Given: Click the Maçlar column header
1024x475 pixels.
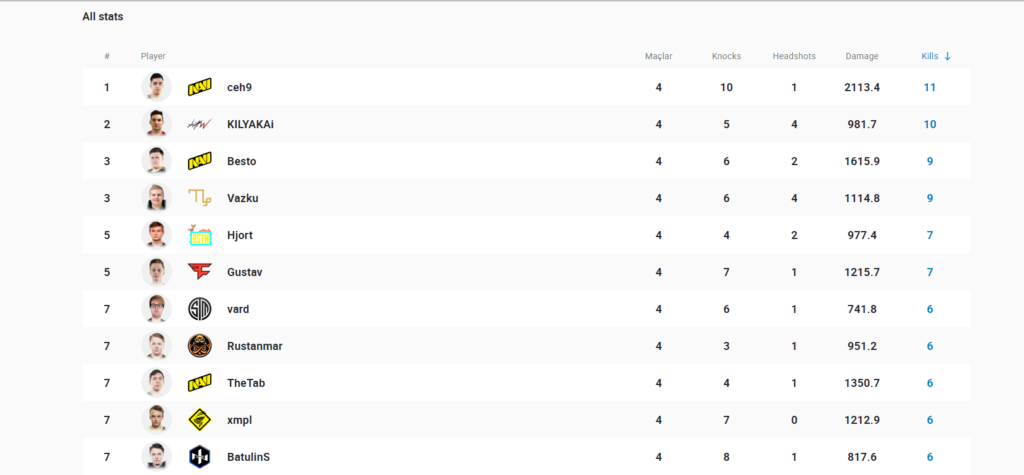Looking at the screenshot, I should click(658, 56).
